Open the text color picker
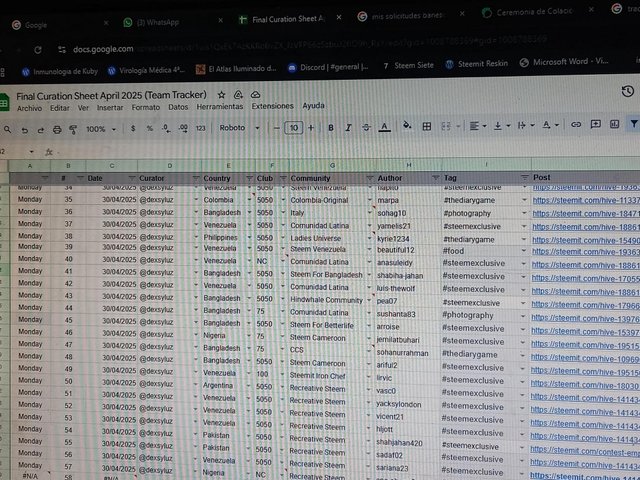Image resolution: width=640 pixels, height=480 pixels. [384, 127]
